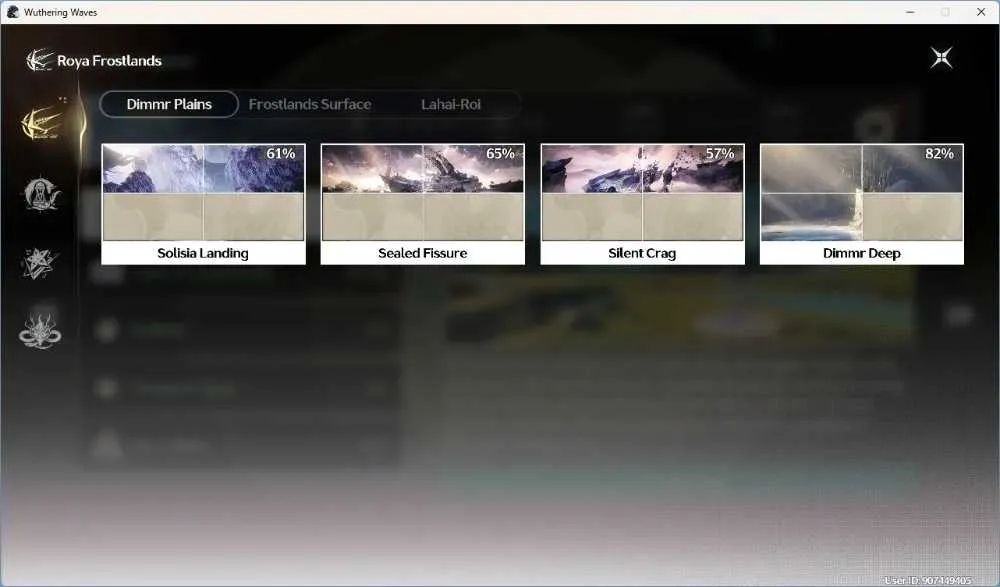Close the exploration panel with the X icon

941,58
